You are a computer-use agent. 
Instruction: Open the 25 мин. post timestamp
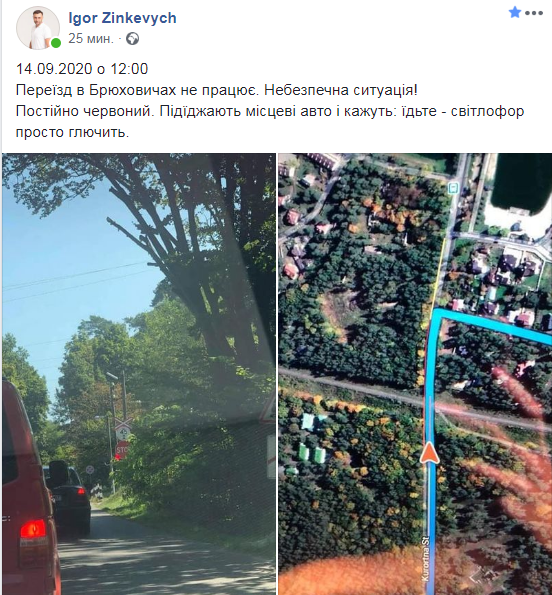pyautogui.click(x=91, y=39)
